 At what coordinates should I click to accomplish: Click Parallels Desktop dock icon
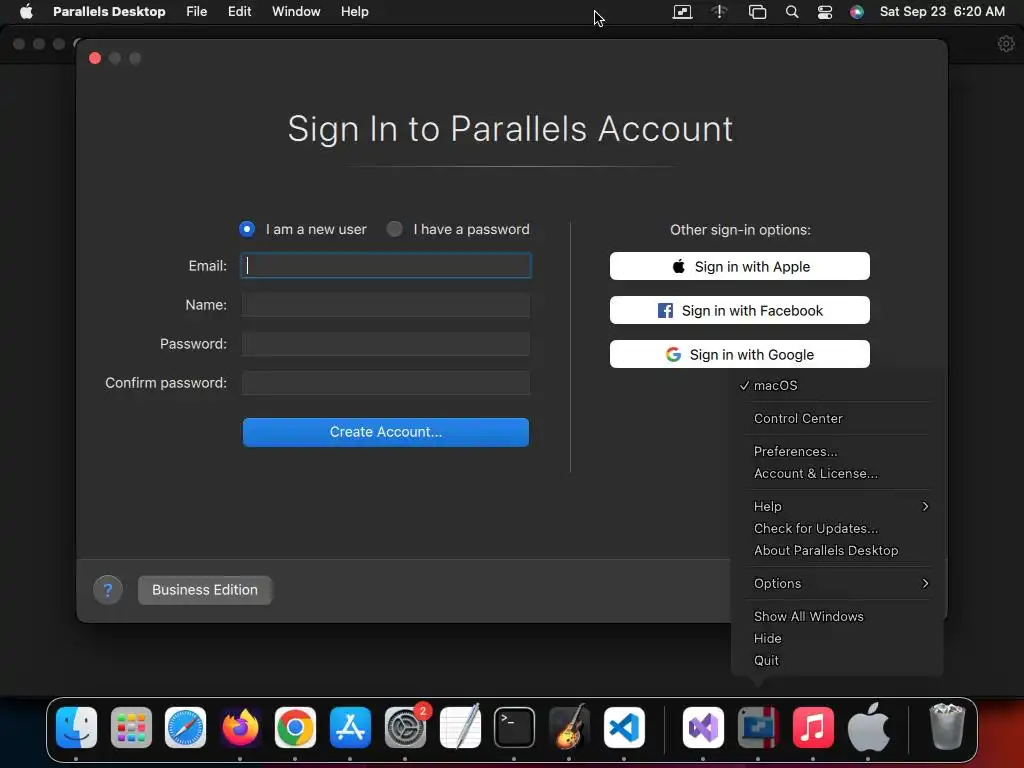coord(758,727)
